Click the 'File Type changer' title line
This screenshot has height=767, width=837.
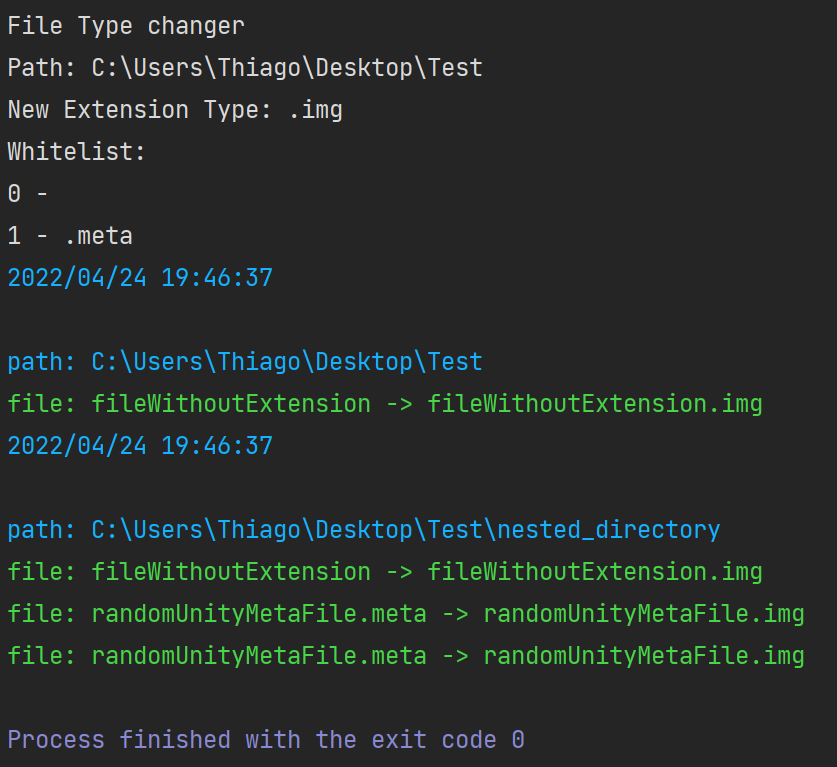126,26
